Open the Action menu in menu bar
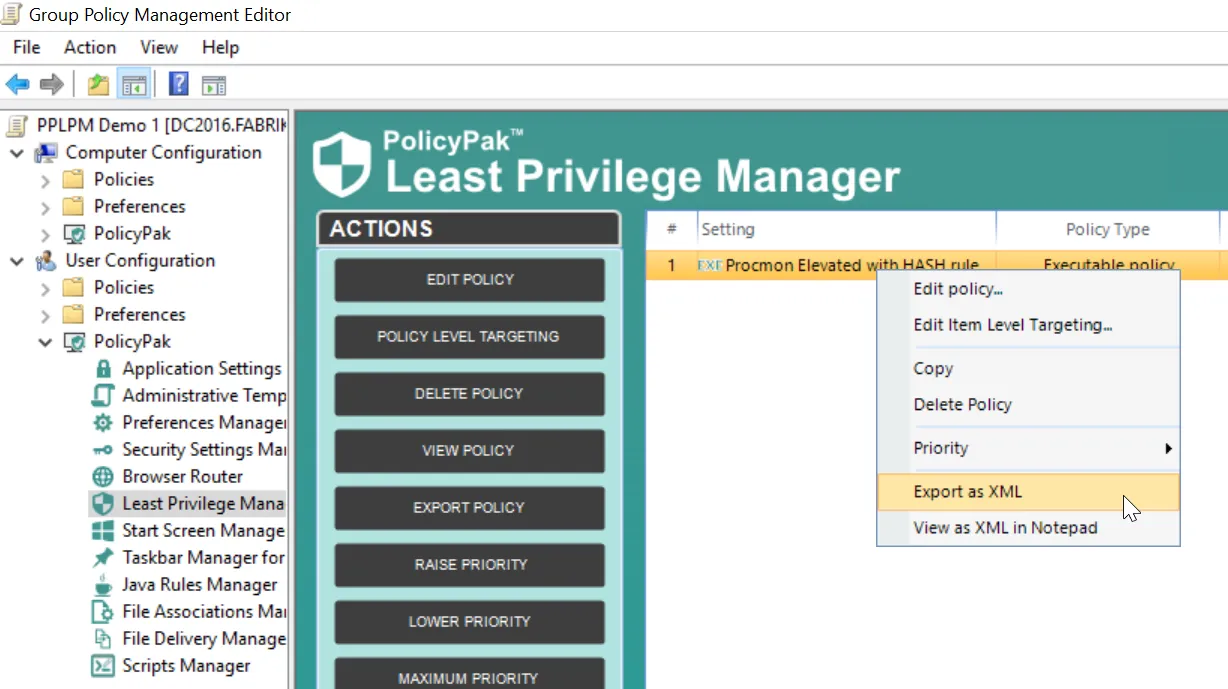Image resolution: width=1228 pixels, height=689 pixels. coord(90,47)
